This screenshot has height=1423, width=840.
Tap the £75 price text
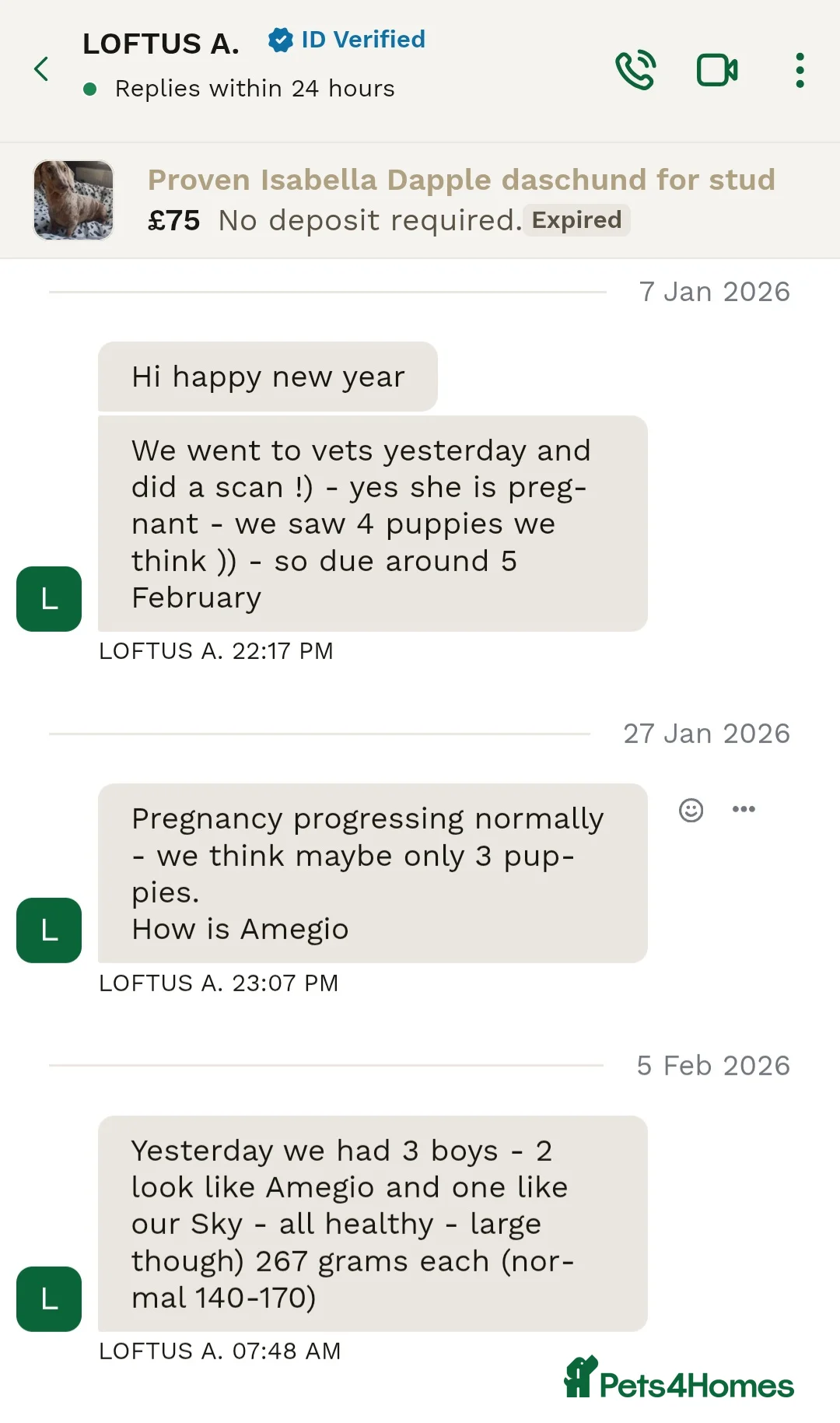(x=174, y=221)
